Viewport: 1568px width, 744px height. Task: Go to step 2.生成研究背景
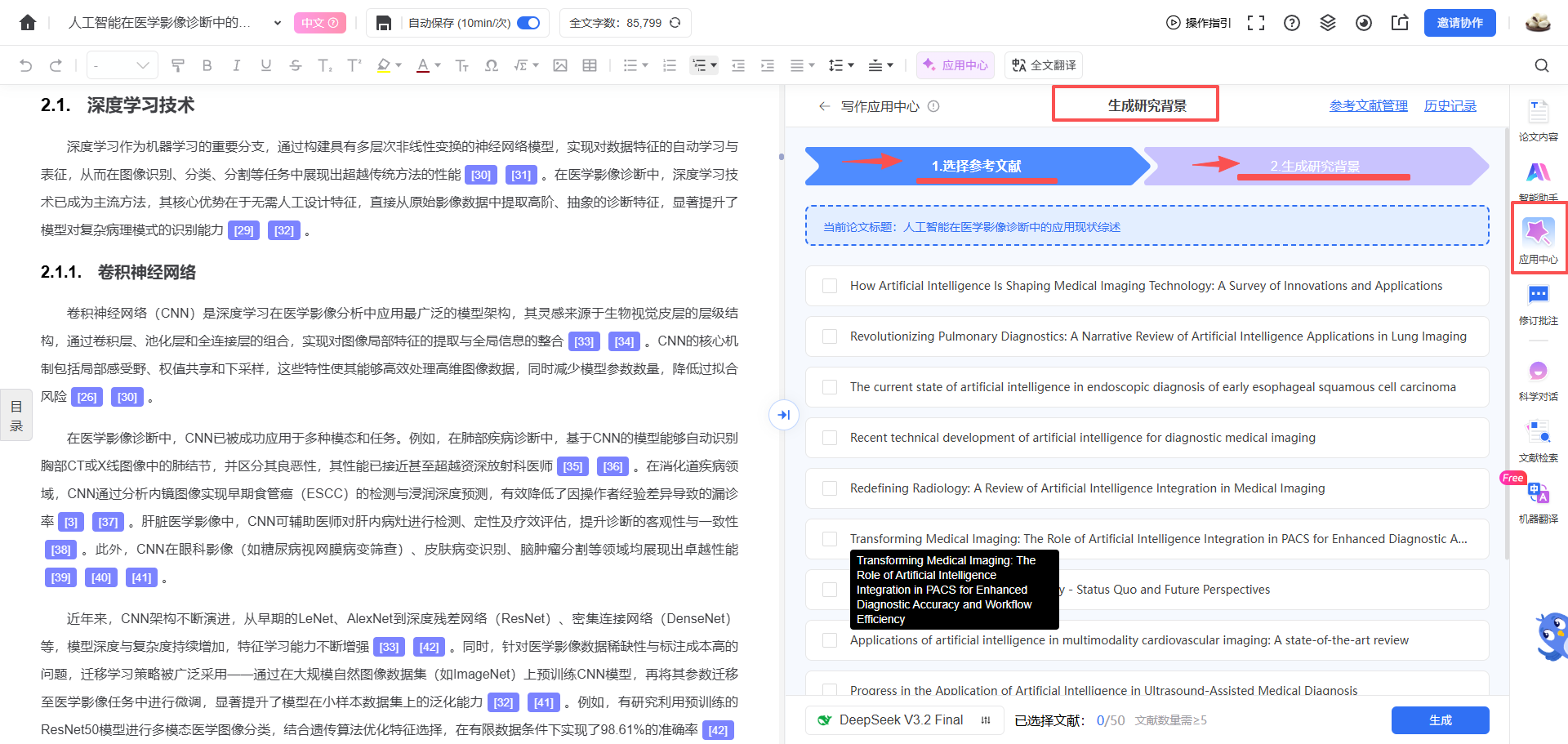[x=1315, y=166]
